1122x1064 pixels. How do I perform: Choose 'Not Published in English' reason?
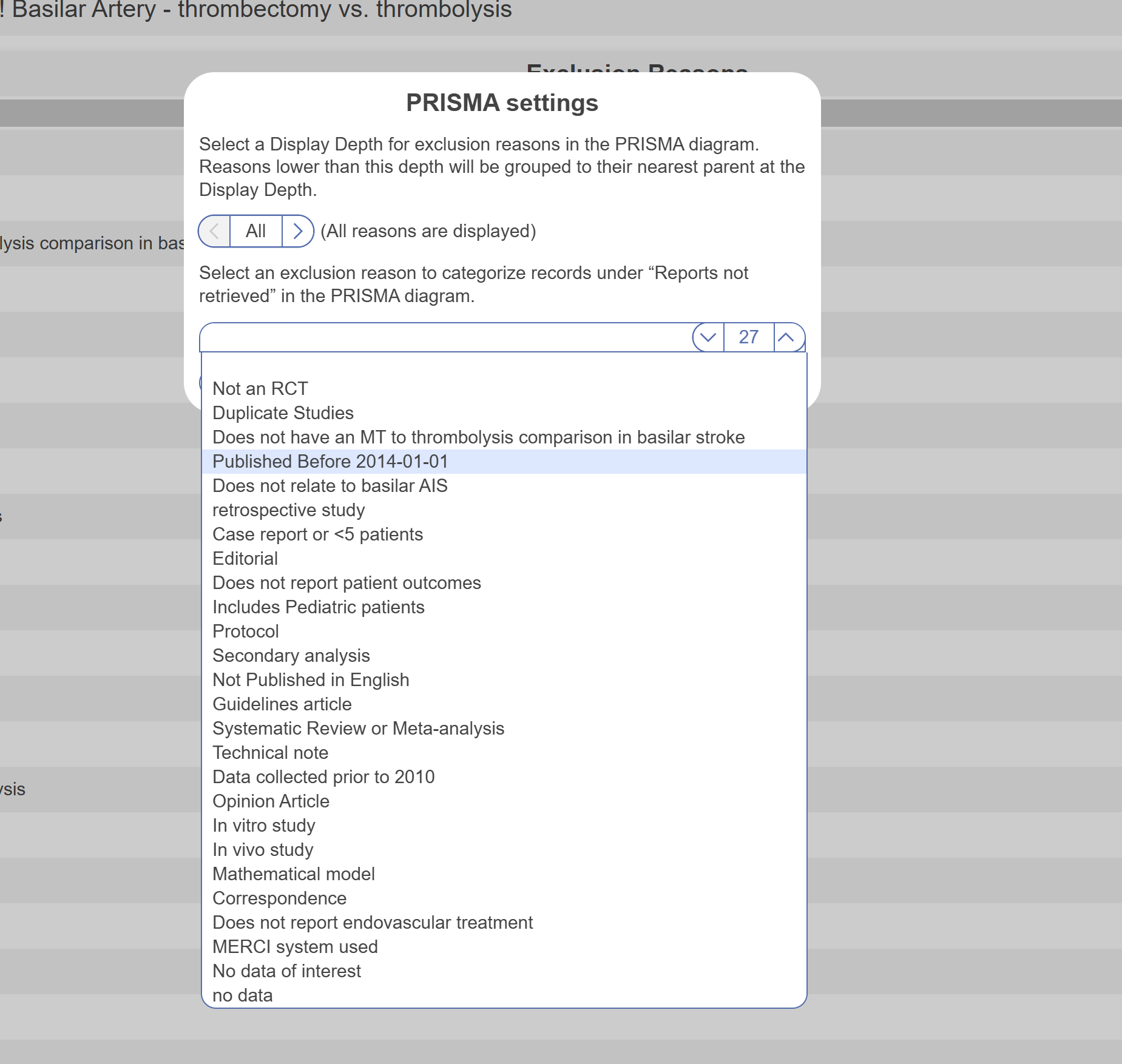click(311, 680)
